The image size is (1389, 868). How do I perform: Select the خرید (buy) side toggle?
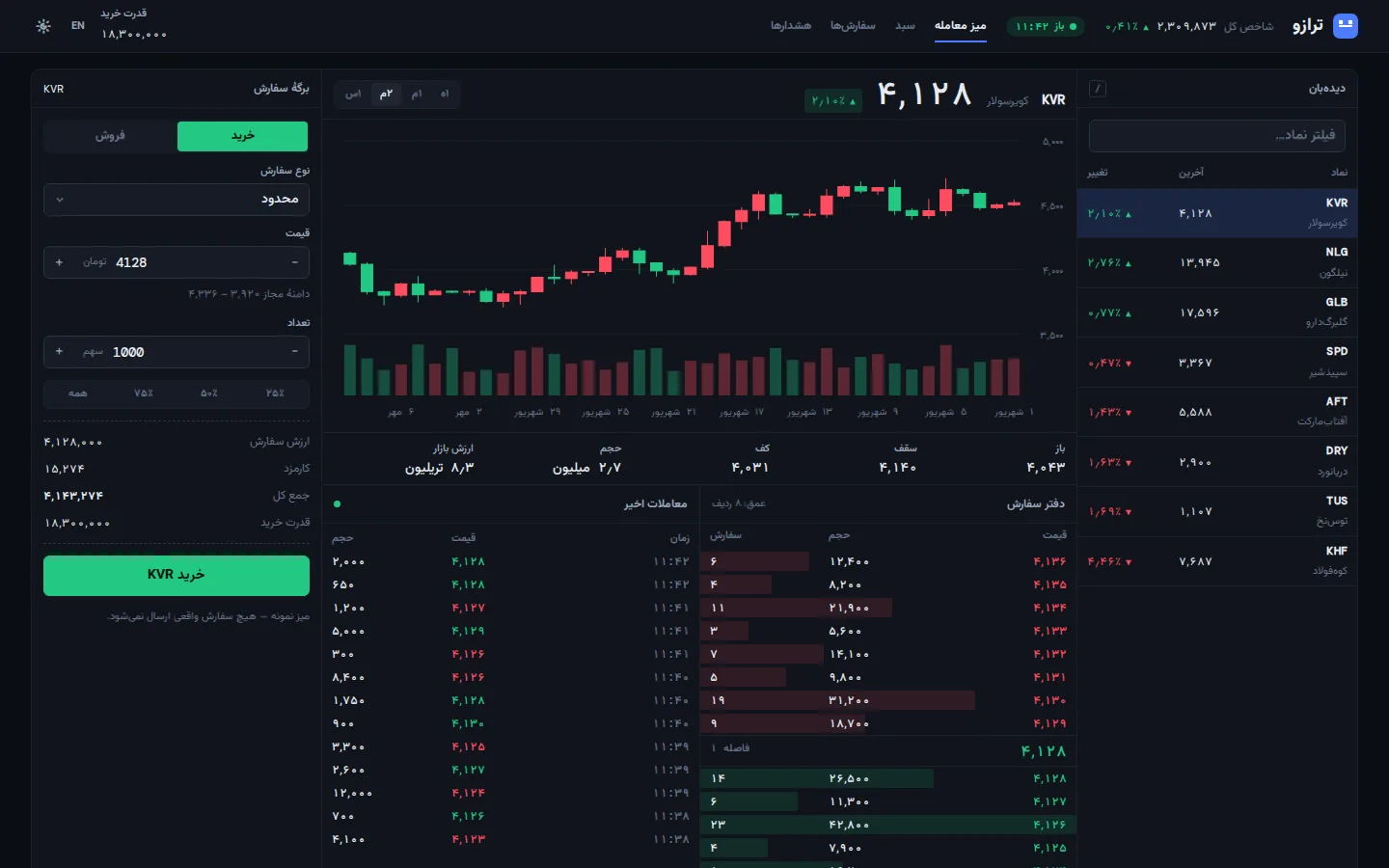[x=242, y=136]
